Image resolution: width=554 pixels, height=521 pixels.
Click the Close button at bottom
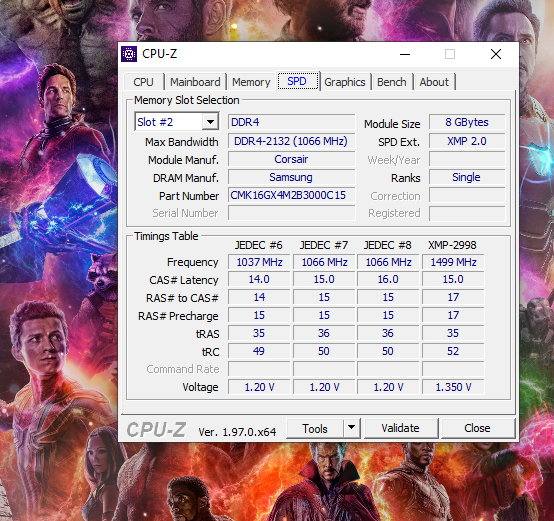click(477, 428)
